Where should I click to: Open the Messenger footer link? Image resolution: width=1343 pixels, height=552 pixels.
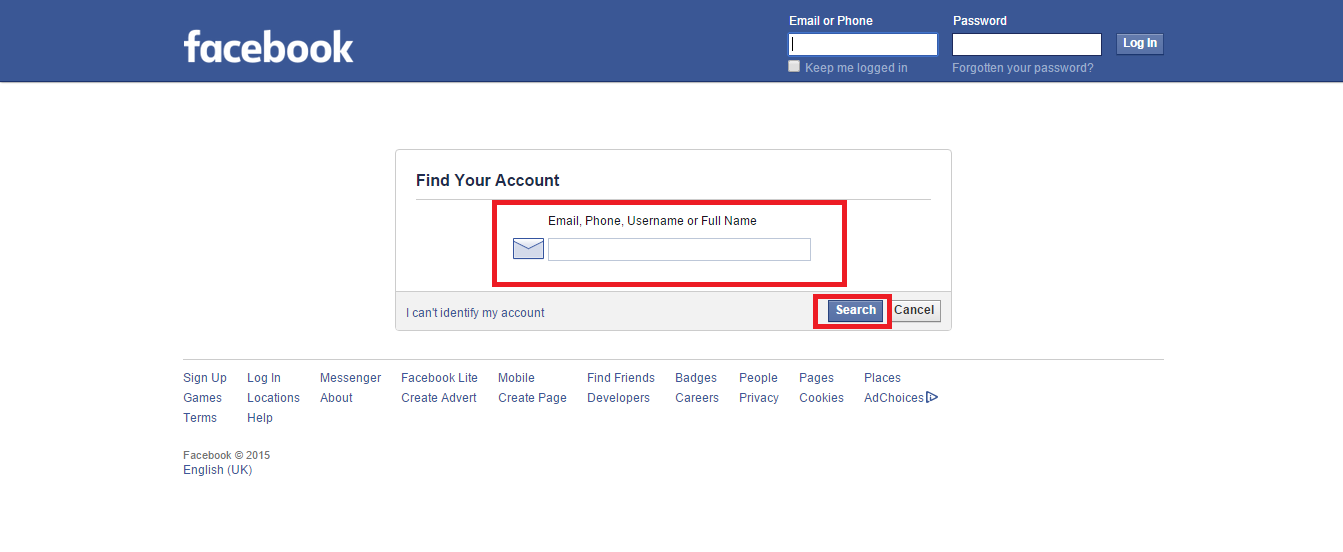[x=350, y=378]
